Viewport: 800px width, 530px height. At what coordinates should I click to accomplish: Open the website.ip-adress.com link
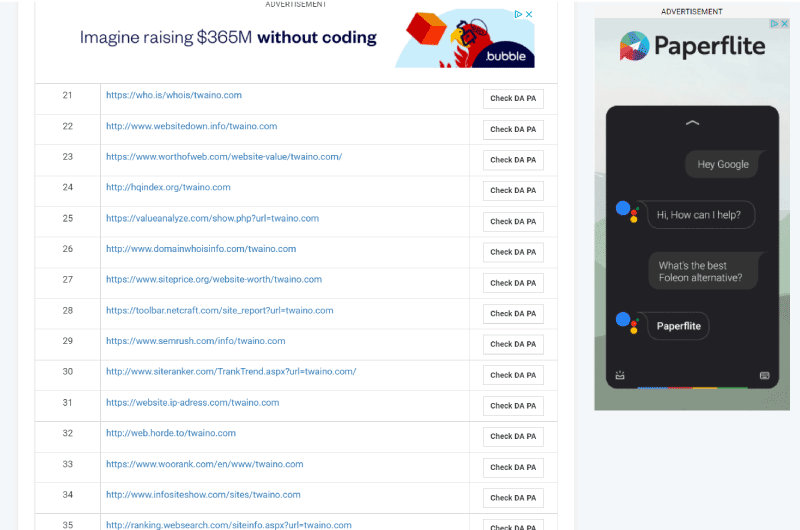click(193, 402)
